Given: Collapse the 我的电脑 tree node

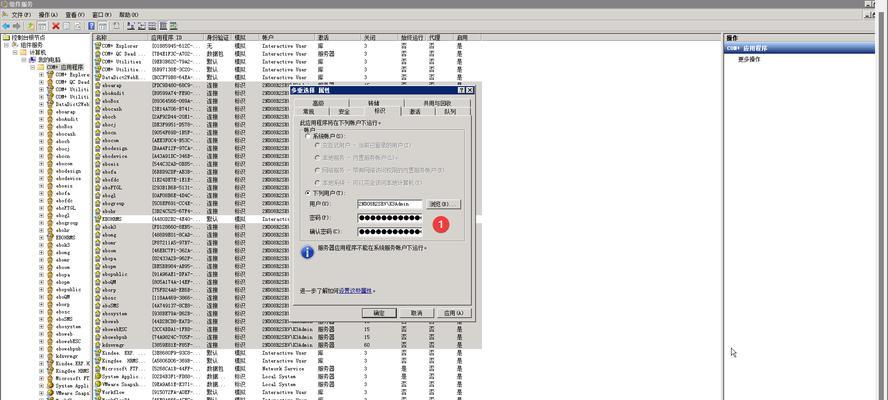Looking at the screenshot, I should click(x=24, y=59).
